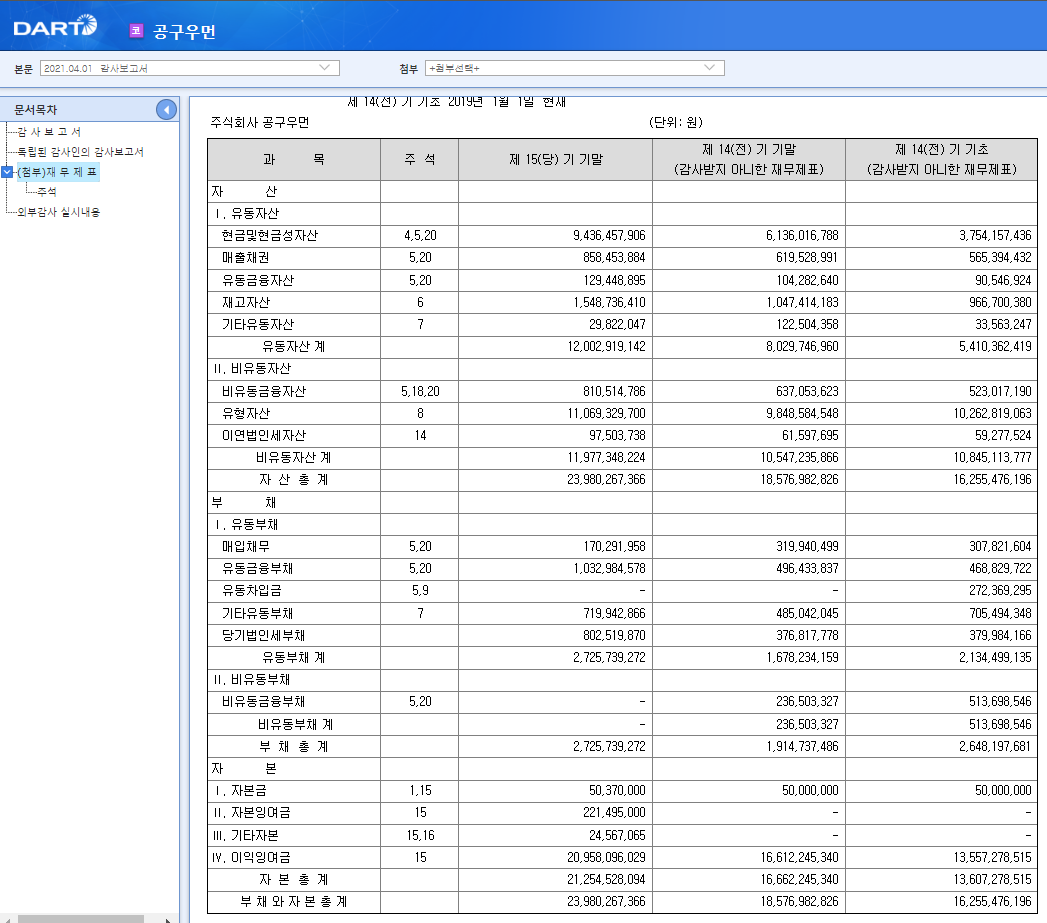The image size is (1047, 923).
Task: Click 당기법인세부채 row label
Action: 264,635
